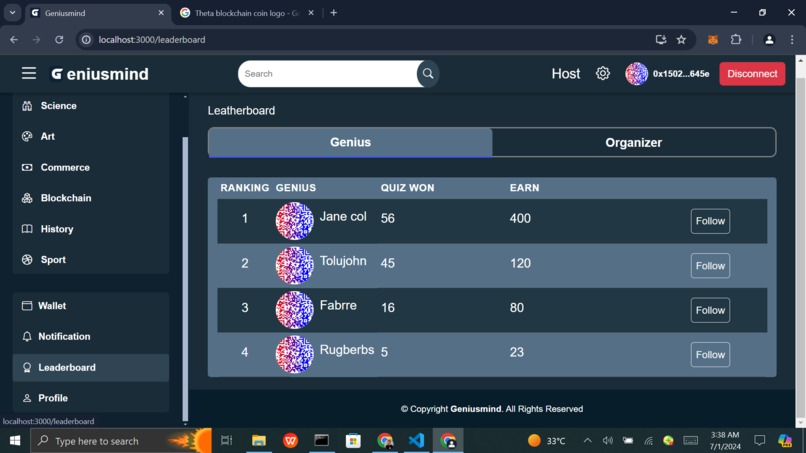Open Art category in sidebar
Image resolution: width=806 pixels, height=453 pixels.
(x=90, y=136)
